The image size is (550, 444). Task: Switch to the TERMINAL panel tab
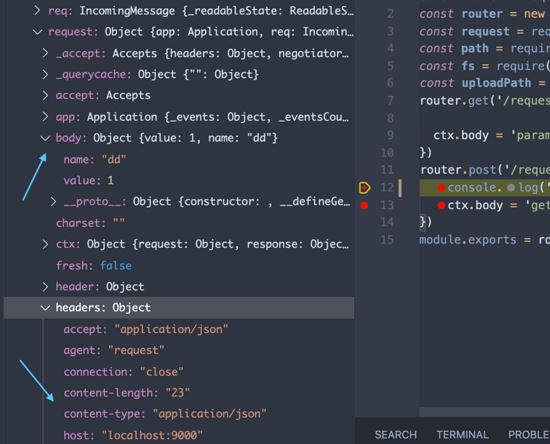(x=462, y=435)
